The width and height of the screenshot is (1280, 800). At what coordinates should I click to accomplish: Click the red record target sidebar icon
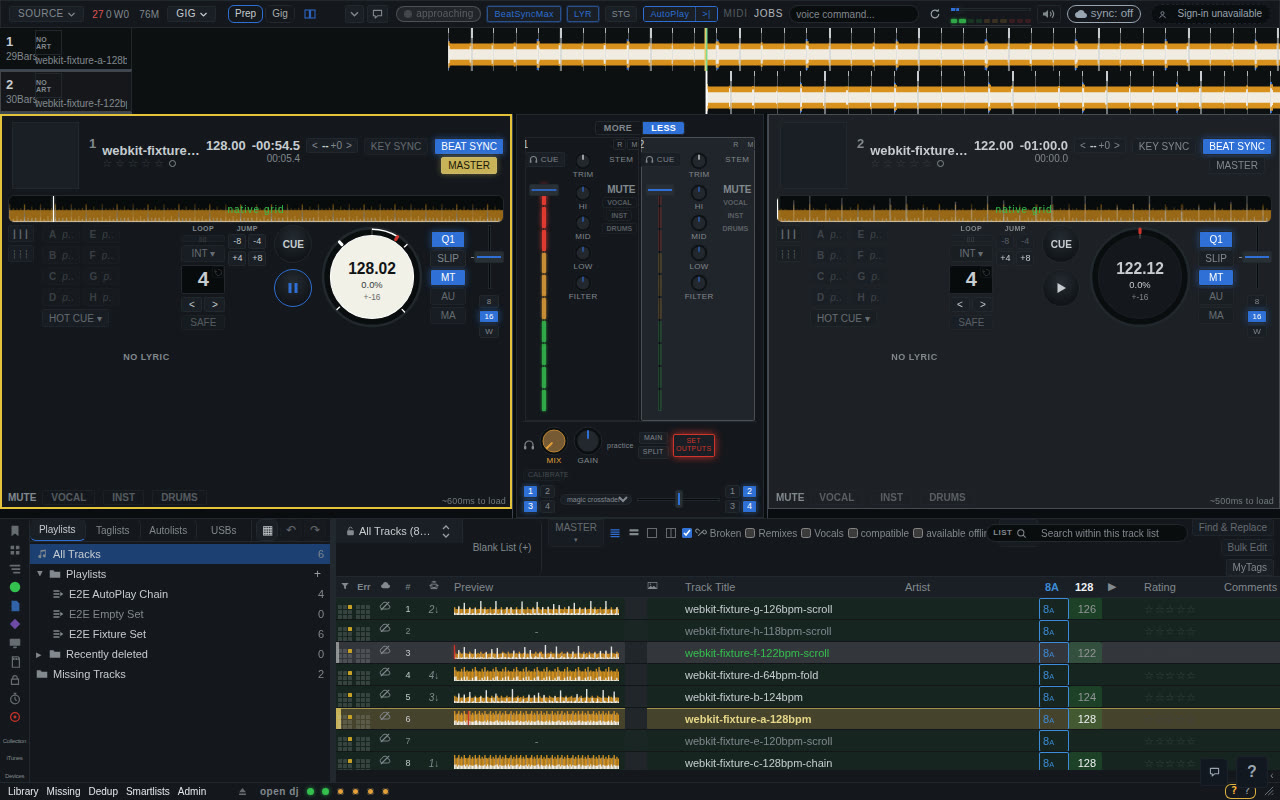click(x=15, y=717)
